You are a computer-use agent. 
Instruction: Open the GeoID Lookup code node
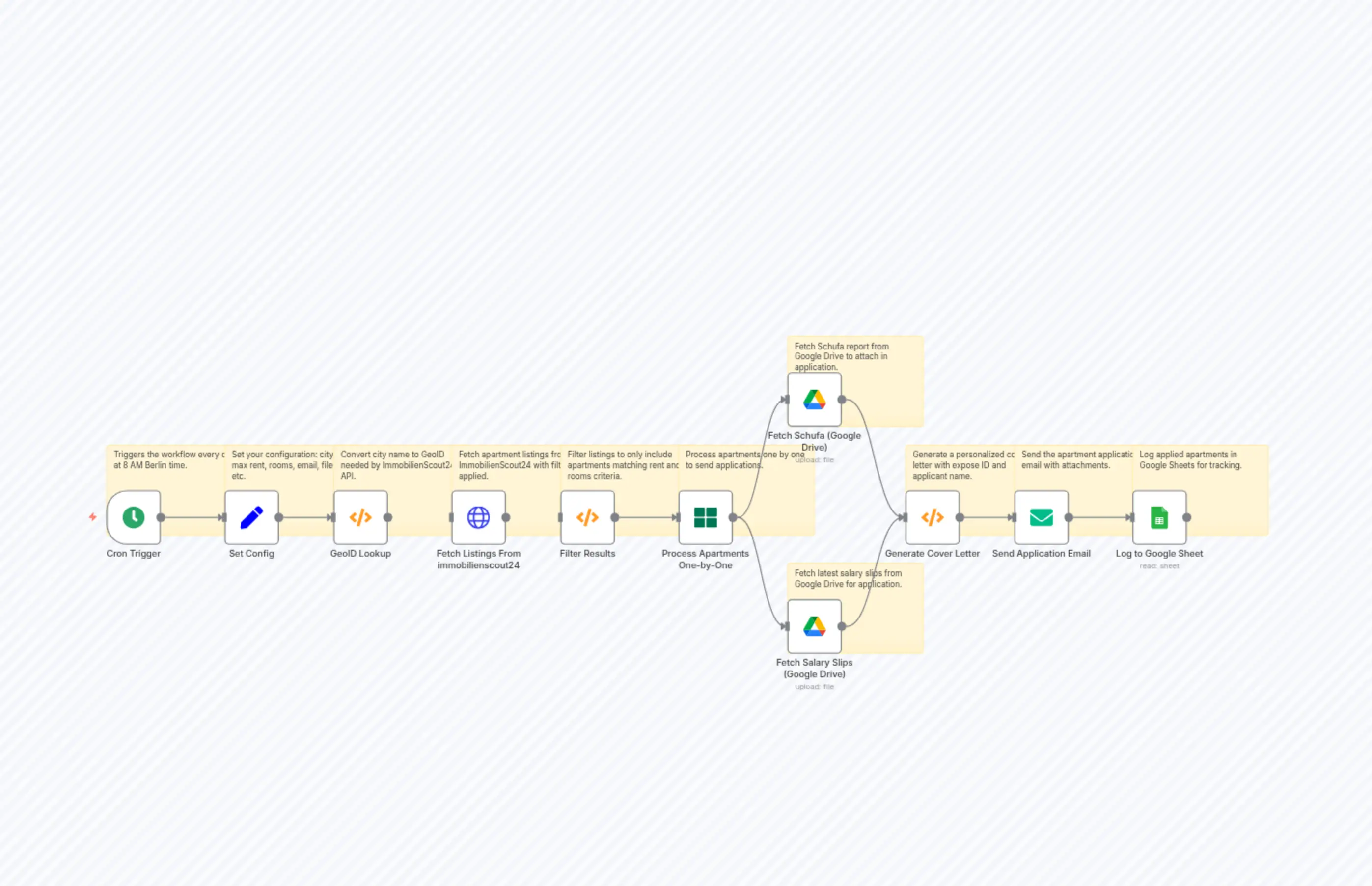pyautogui.click(x=360, y=517)
